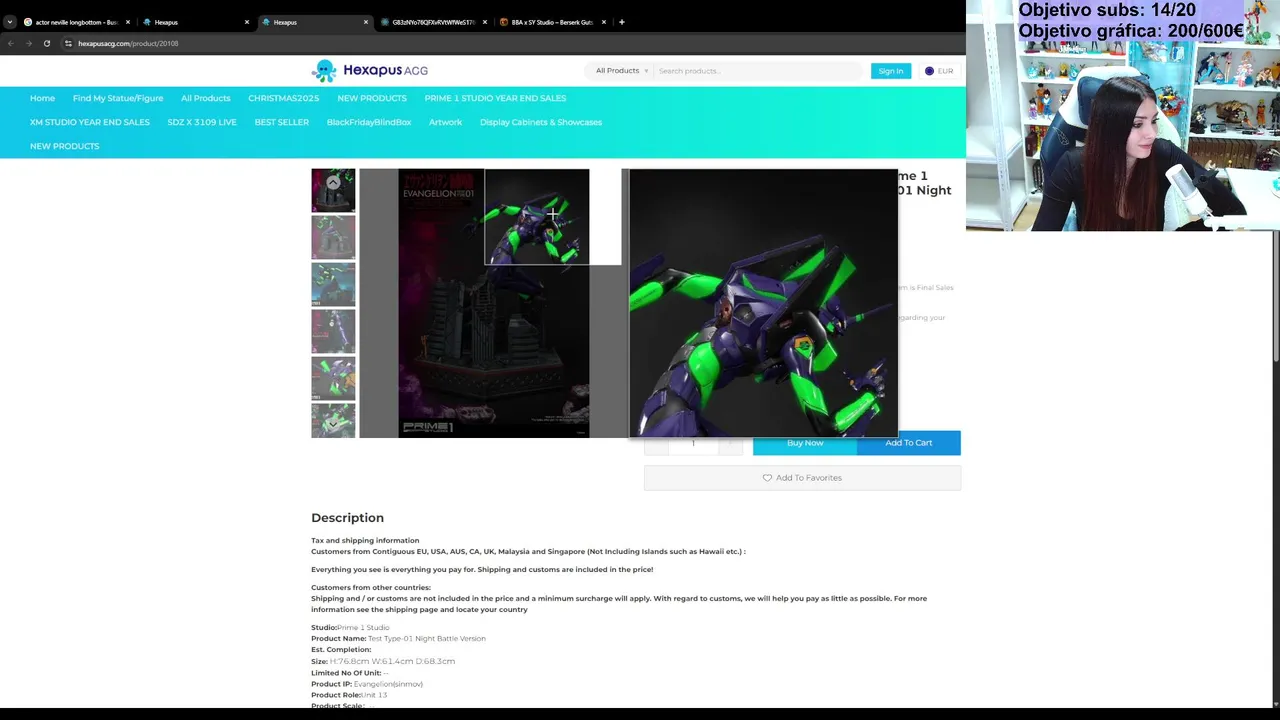The image size is (1280, 720).
Task: Open NEW PRODUCTS in the top menu row
Action: click(372, 98)
